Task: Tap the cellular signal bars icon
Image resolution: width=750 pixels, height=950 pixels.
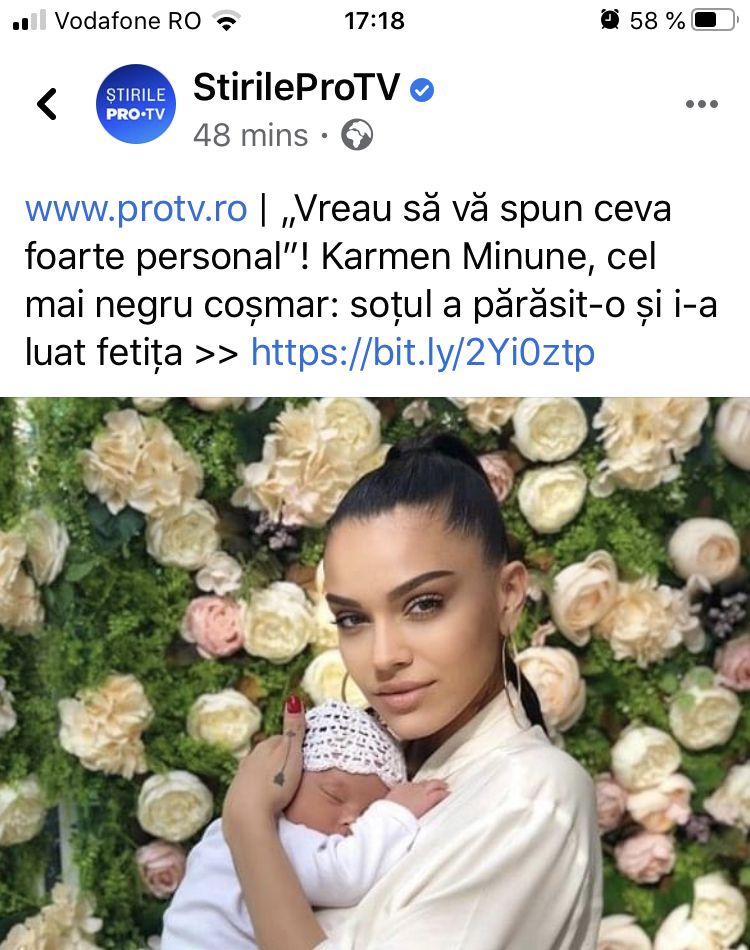Action: [x=29, y=21]
